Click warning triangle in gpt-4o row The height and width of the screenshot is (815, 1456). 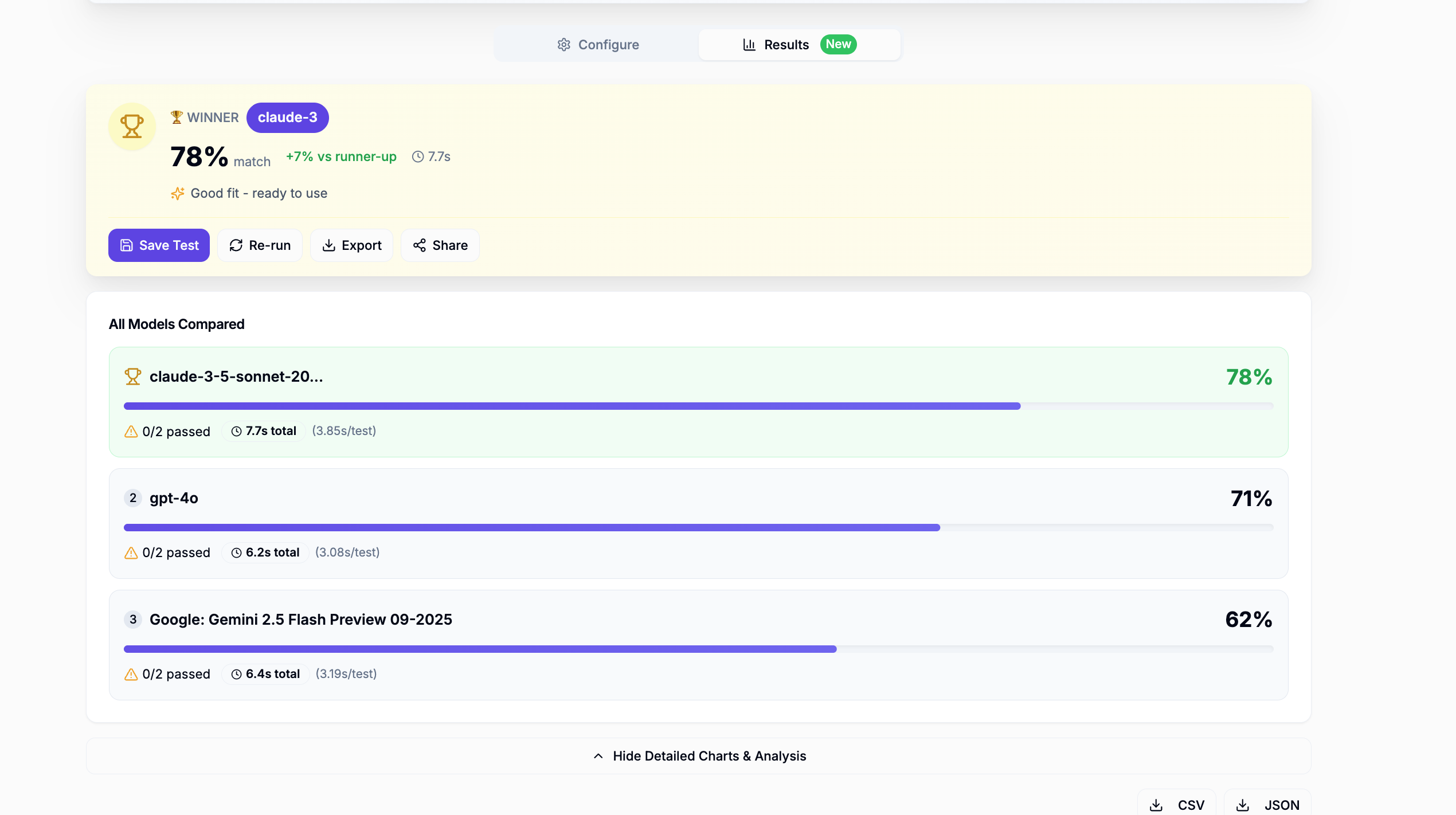[131, 553]
